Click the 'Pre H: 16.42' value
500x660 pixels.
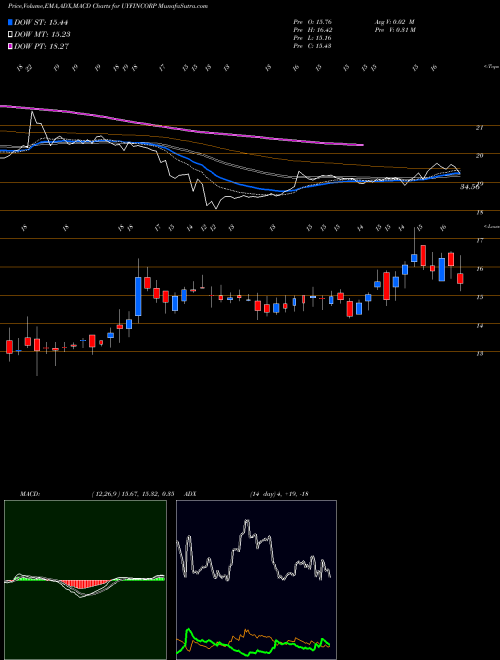pyautogui.click(x=312, y=30)
